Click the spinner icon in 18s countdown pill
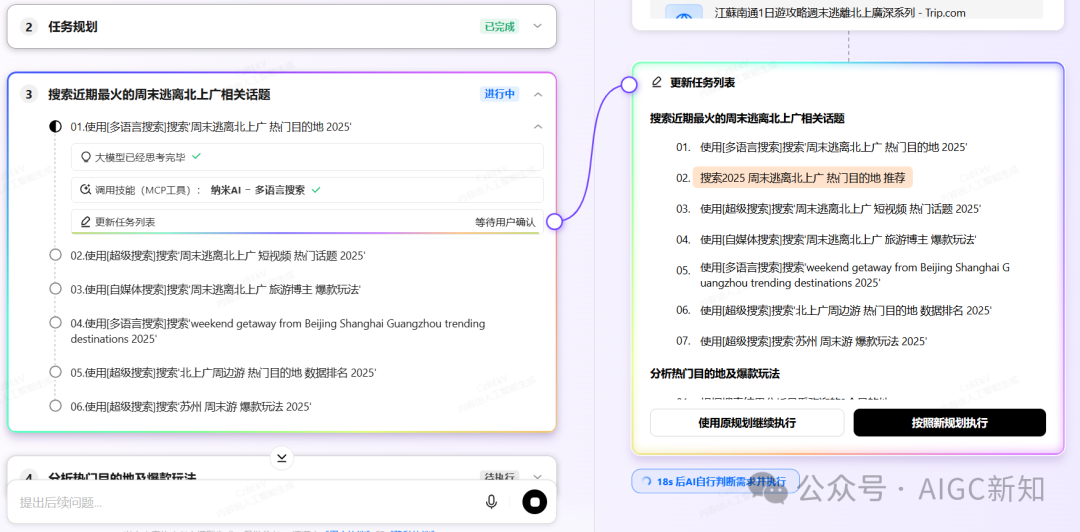1080x532 pixels. tap(646, 482)
